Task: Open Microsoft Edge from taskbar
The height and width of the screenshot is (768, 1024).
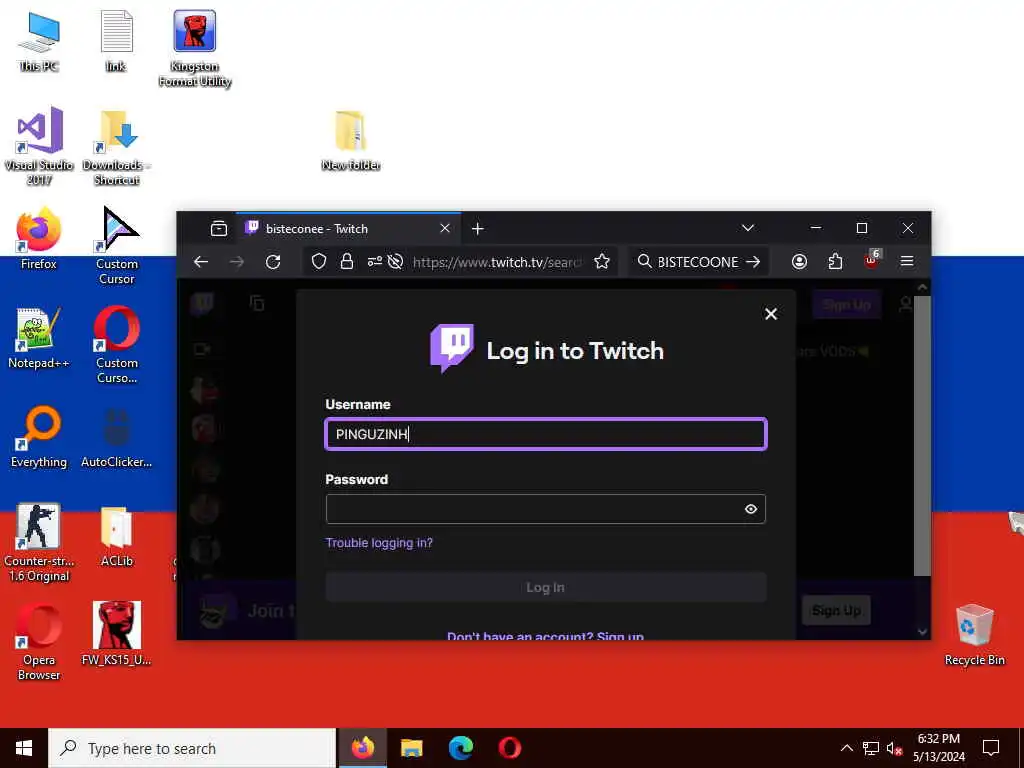Action: click(x=460, y=748)
